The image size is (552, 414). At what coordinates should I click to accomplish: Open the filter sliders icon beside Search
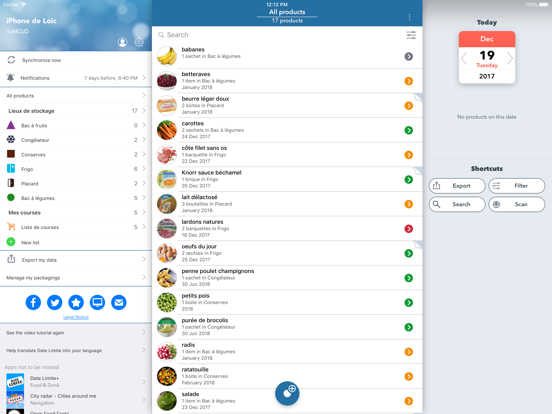pos(411,35)
